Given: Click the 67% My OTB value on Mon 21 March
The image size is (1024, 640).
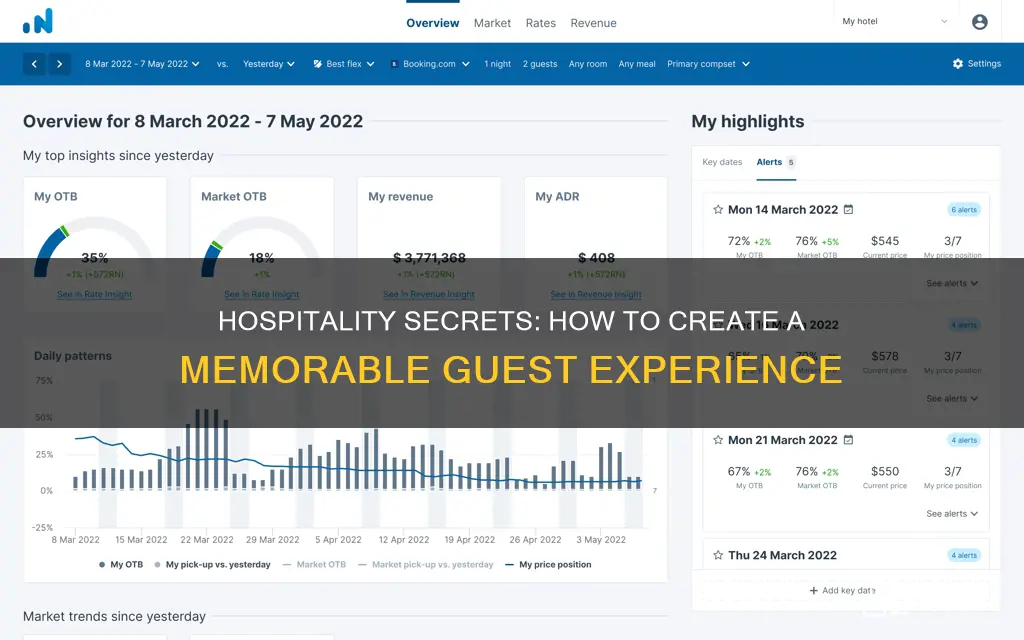Looking at the screenshot, I should [x=739, y=472].
